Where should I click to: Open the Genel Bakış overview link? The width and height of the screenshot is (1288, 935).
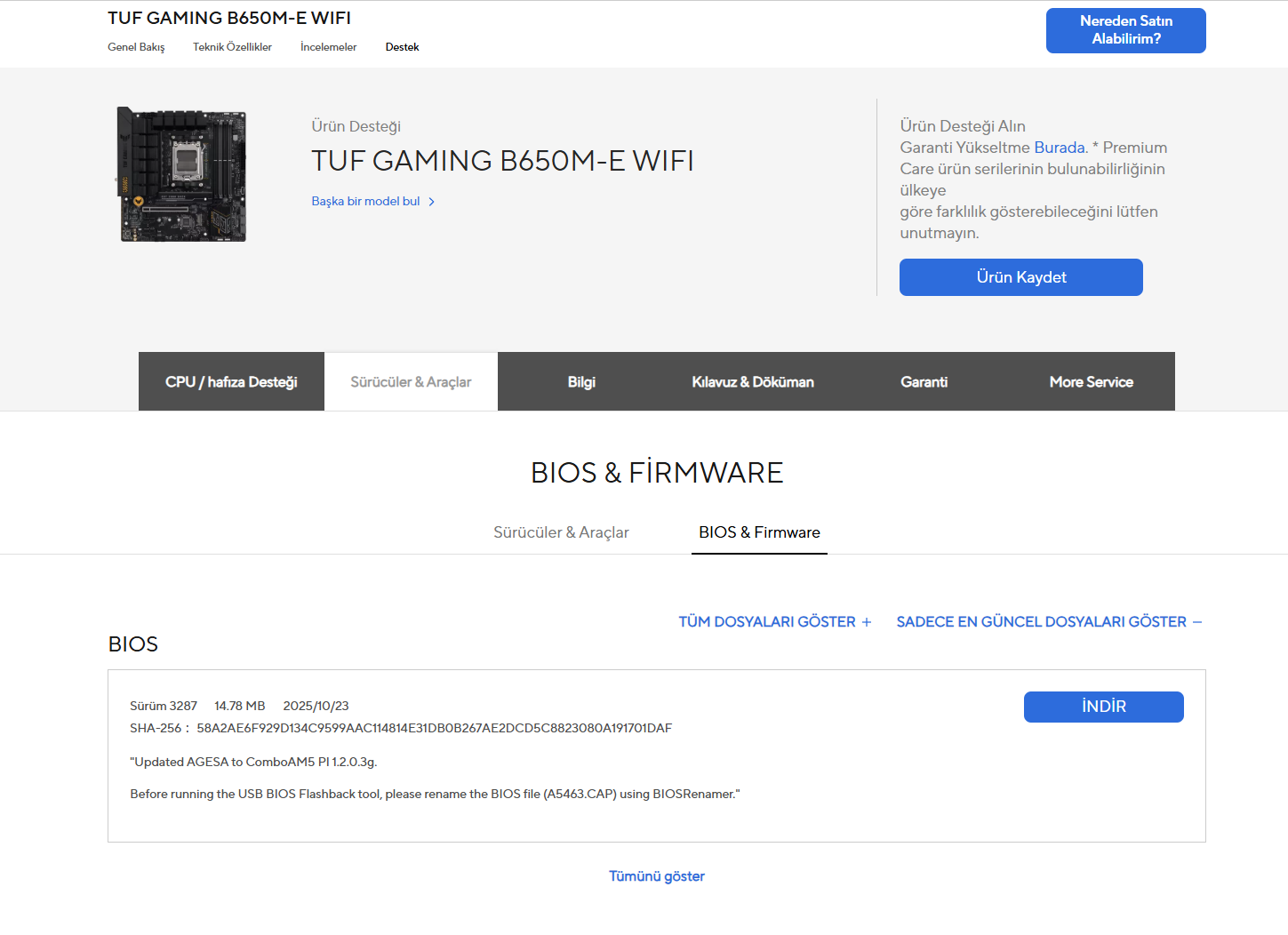click(x=136, y=47)
